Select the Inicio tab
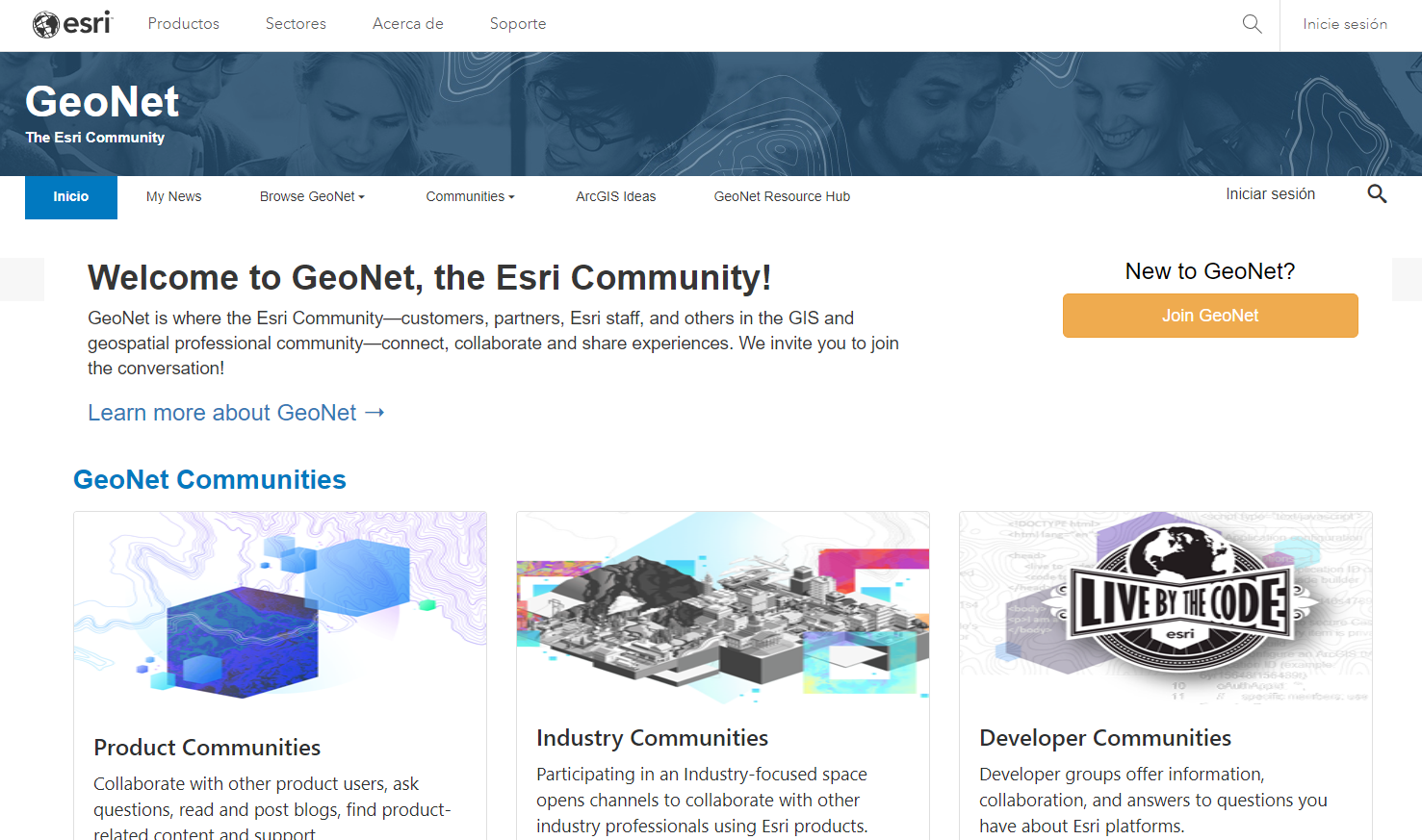This screenshot has width=1422, height=840. tap(71, 197)
